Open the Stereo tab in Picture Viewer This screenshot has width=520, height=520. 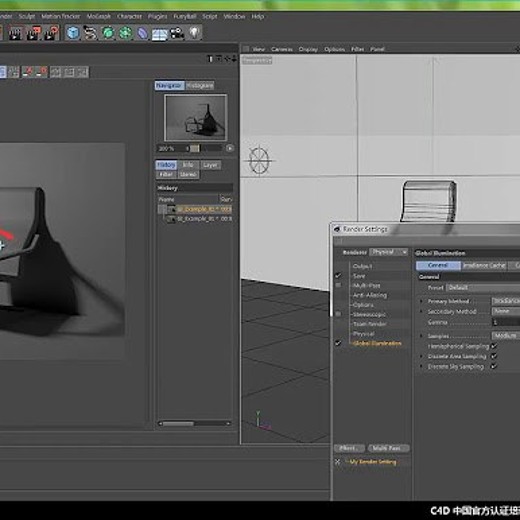(x=188, y=174)
